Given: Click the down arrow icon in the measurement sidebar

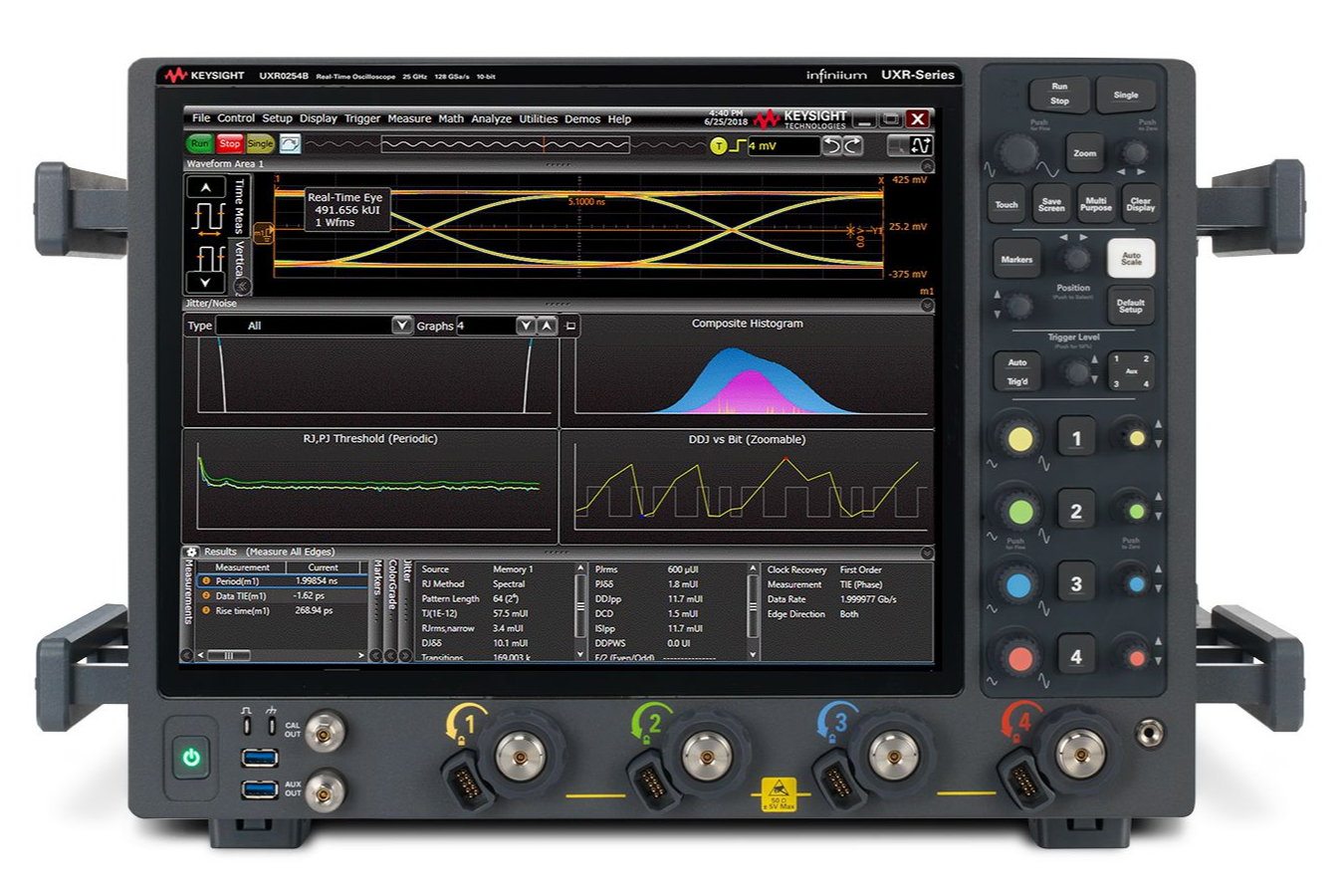Looking at the screenshot, I should click(205, 282).
